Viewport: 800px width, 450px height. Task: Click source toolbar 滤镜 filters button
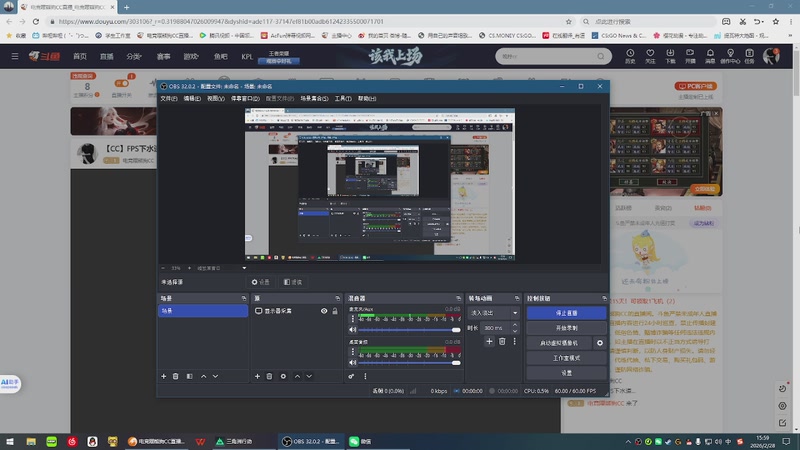coord(293,282)
